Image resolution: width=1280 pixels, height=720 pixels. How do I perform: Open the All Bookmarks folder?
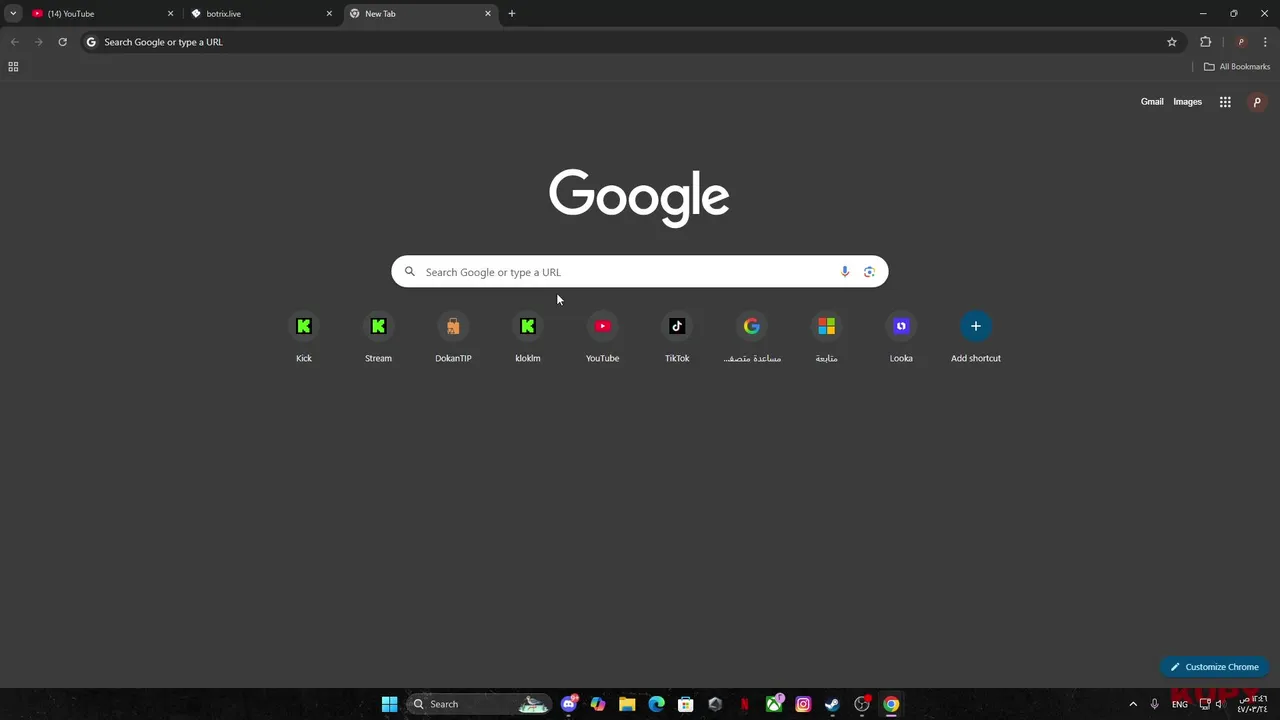[1237, 67]
